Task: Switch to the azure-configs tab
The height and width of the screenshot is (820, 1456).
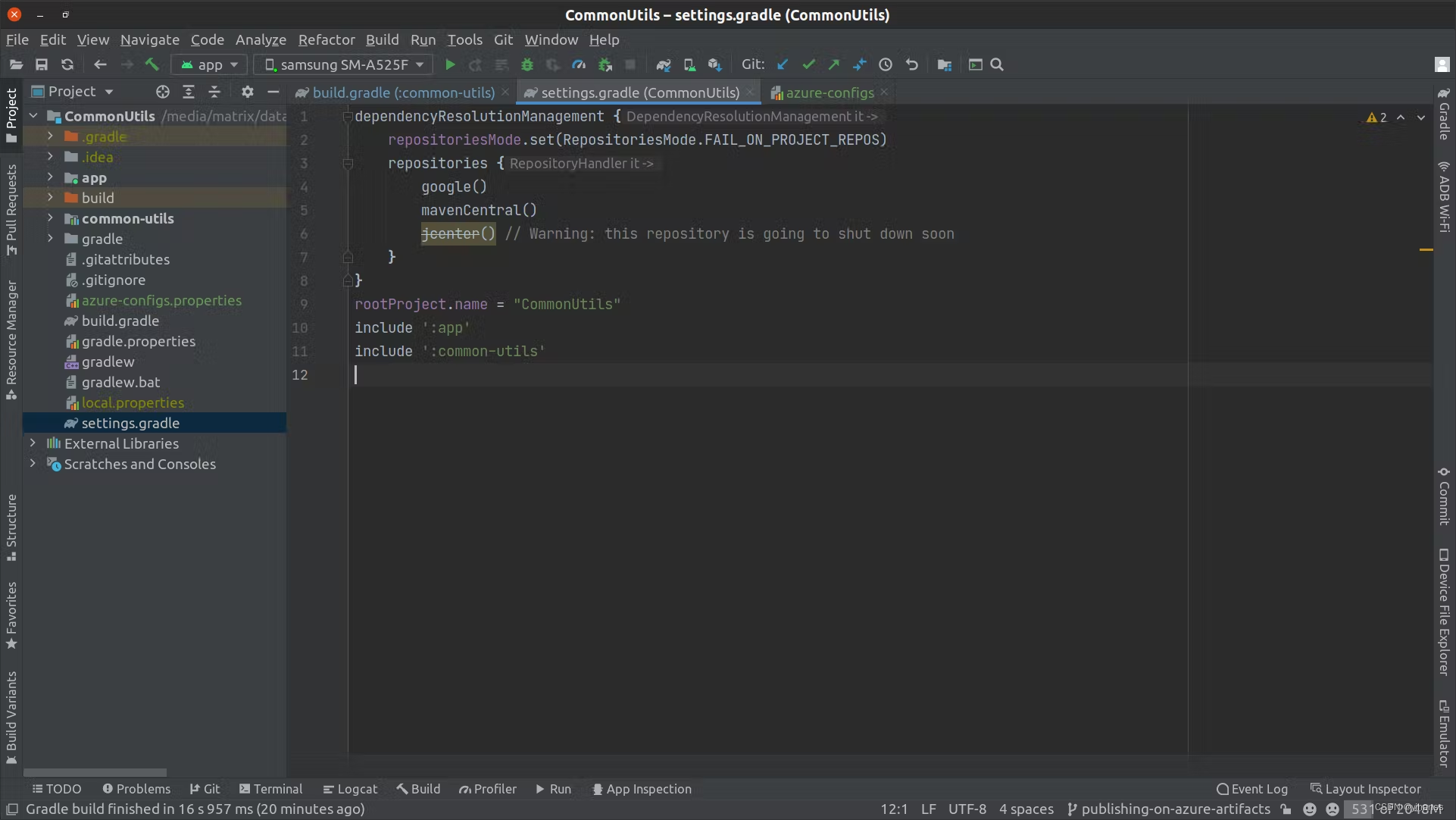Action: [x=828, y=92]
